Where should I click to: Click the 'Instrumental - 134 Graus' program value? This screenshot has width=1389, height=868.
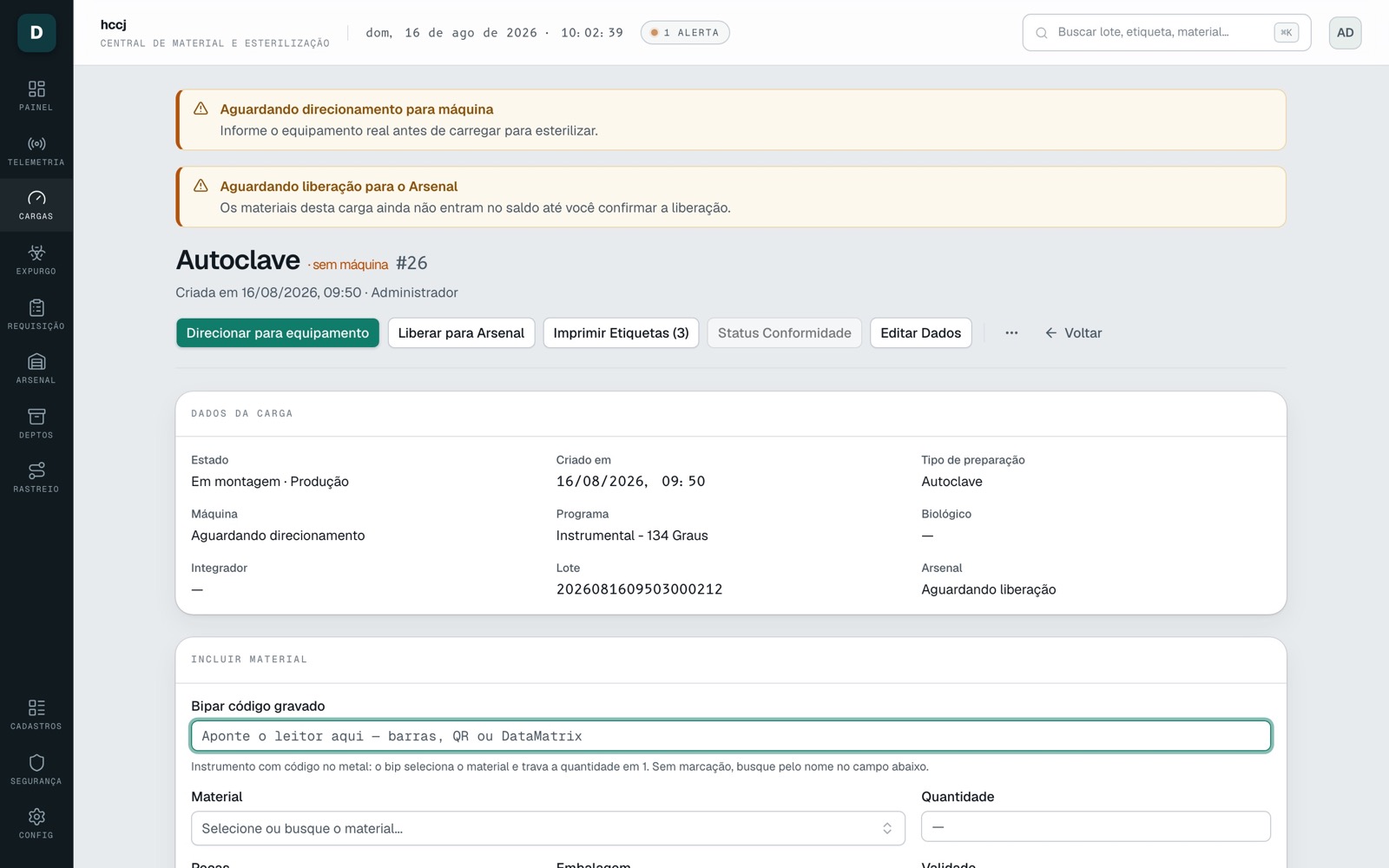pyautogui.click(x=632, y=536)
